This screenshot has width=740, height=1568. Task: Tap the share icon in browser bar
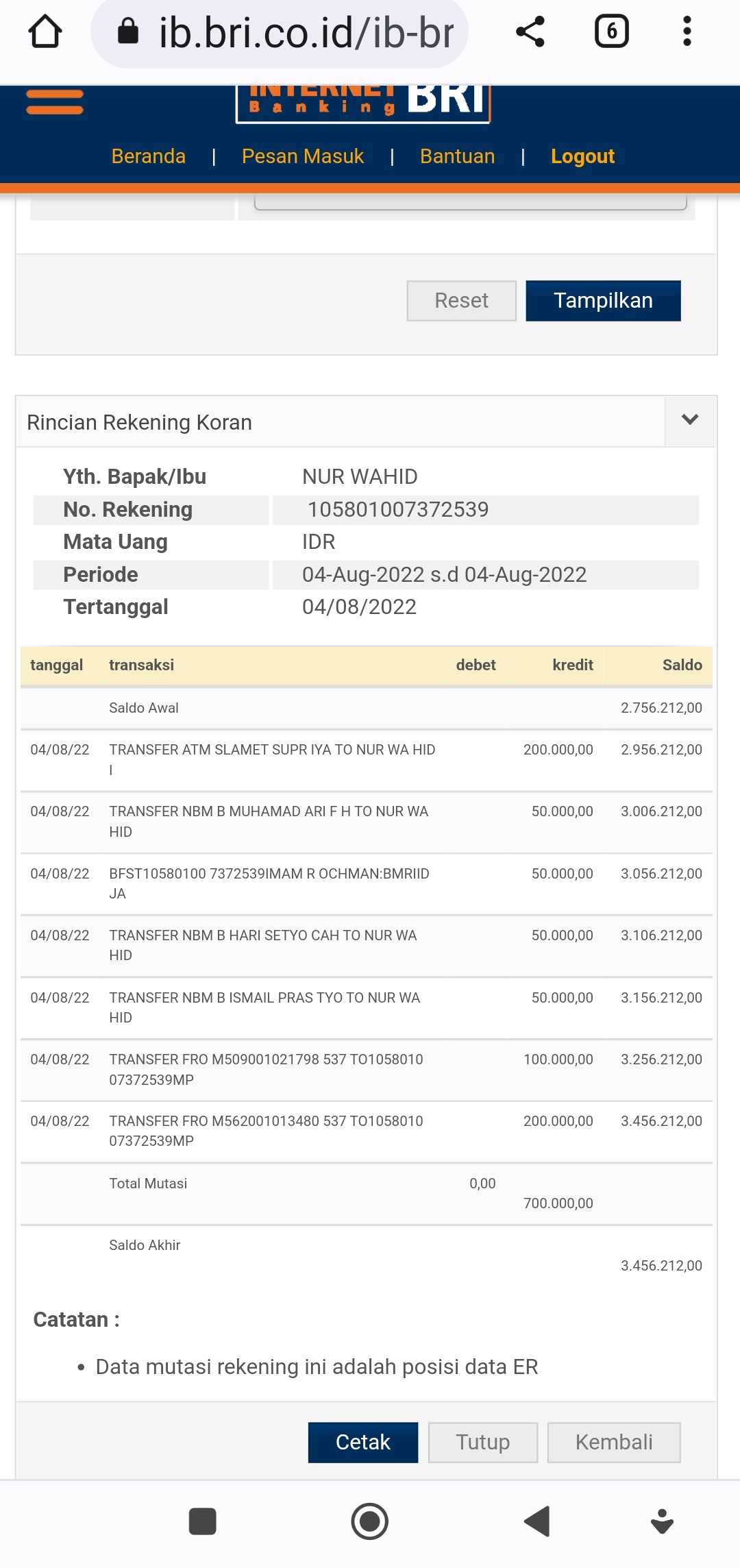pos(530,32)
